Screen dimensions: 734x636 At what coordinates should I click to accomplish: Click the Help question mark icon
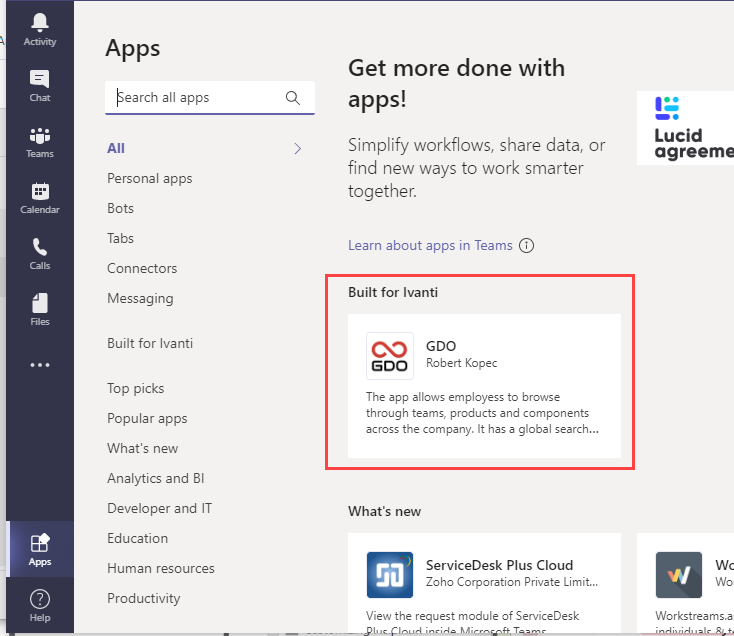40,600
